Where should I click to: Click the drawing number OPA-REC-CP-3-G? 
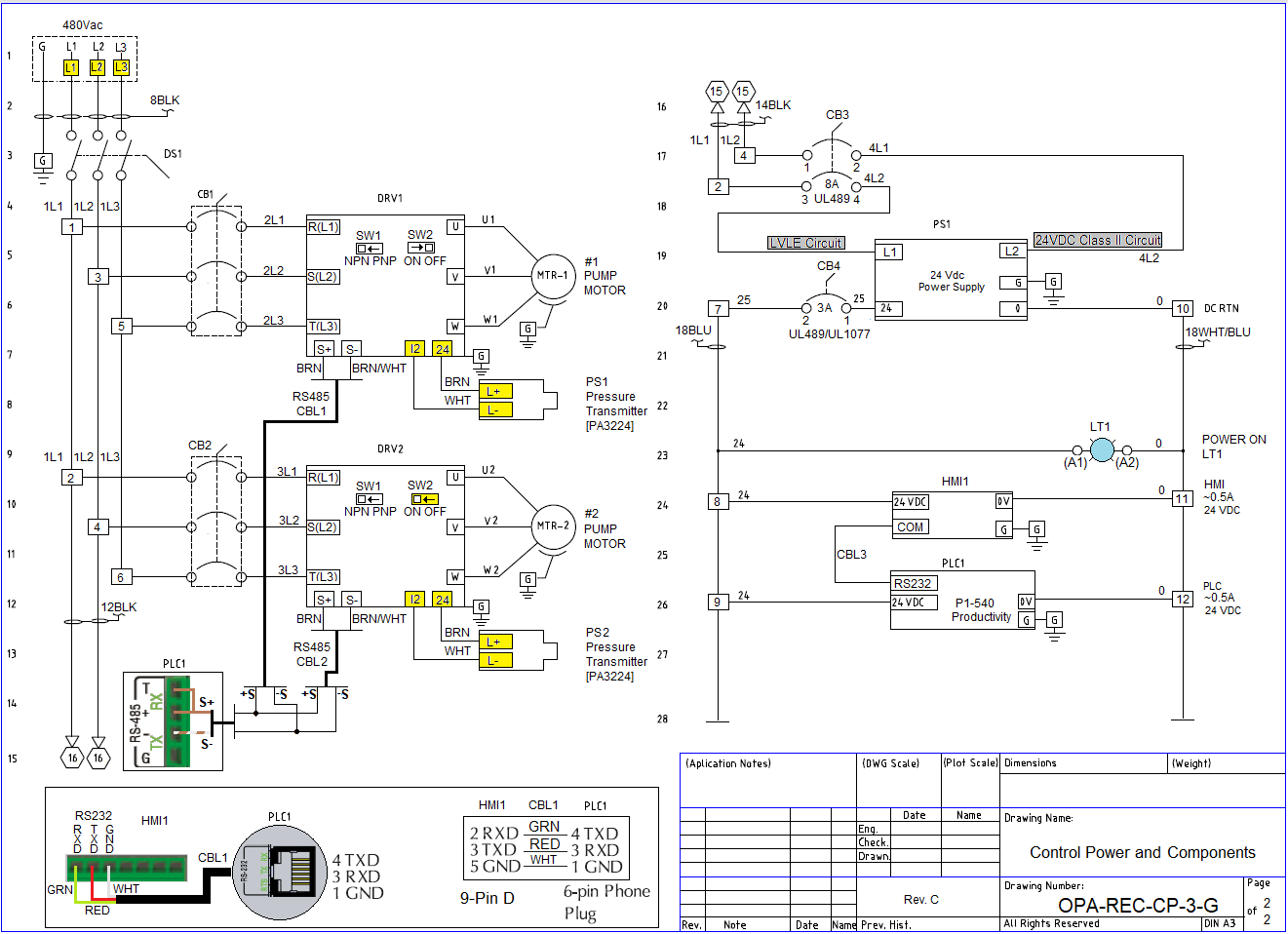[x=1138, y=906]
